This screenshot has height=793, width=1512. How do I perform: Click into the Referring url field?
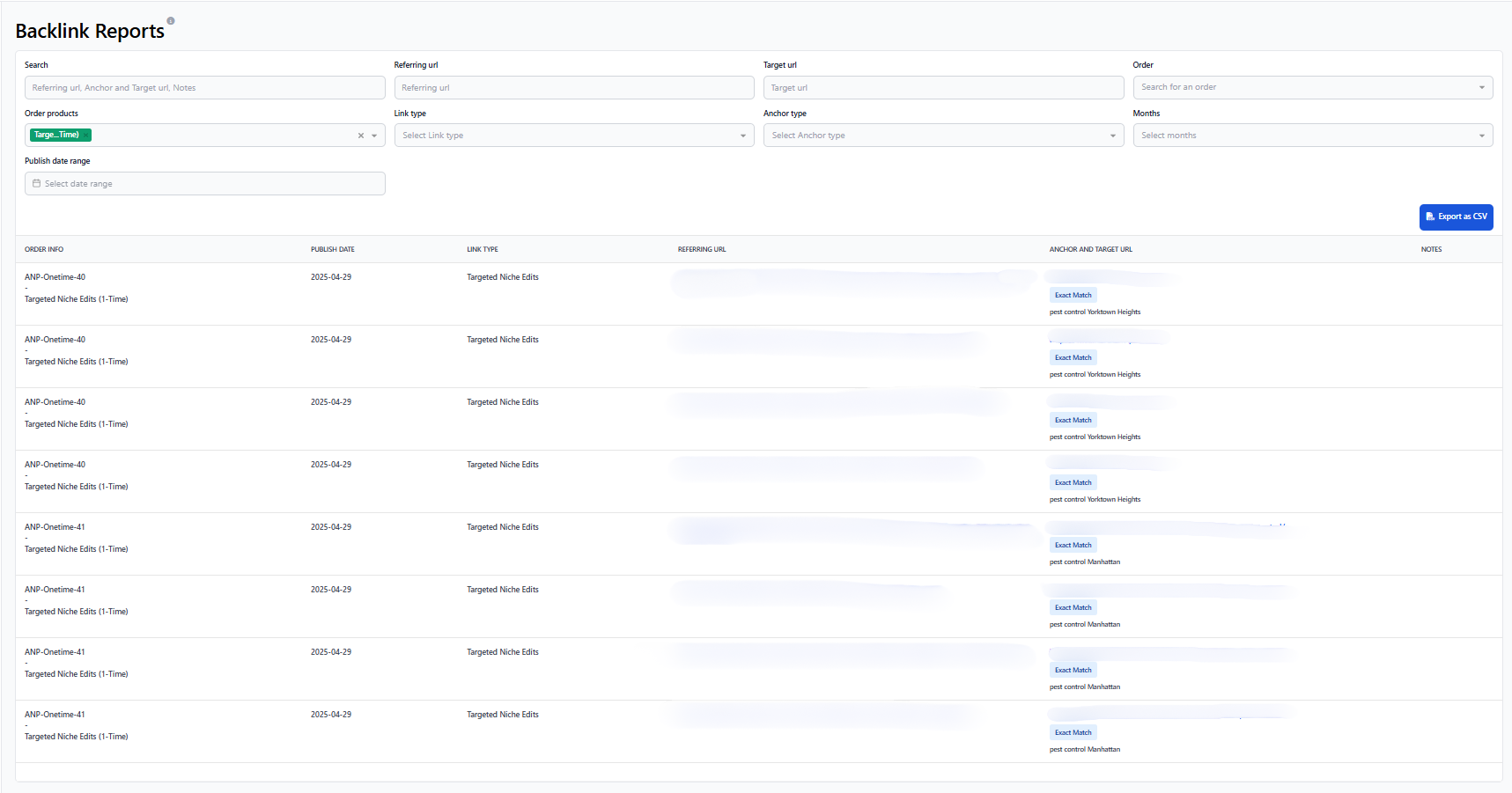pos(573,88)
